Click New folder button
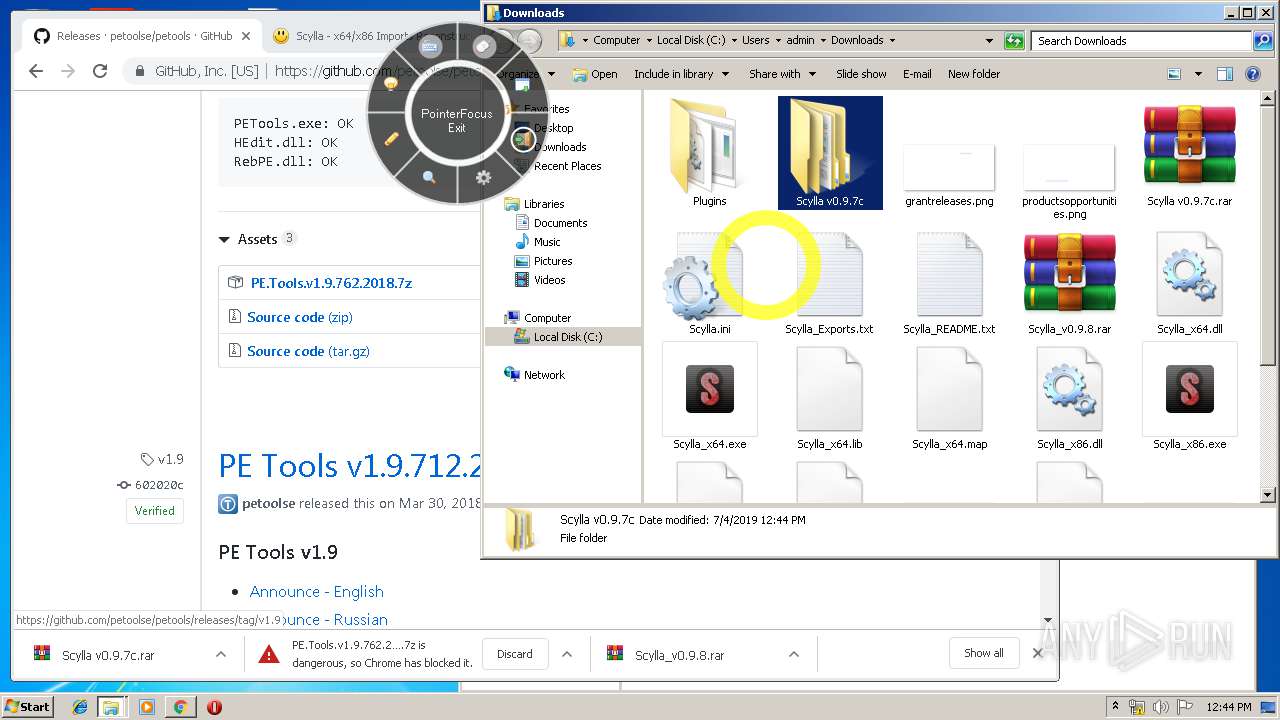The width and height of the screenshot is (1280, 720). click(x=974, y=74)
